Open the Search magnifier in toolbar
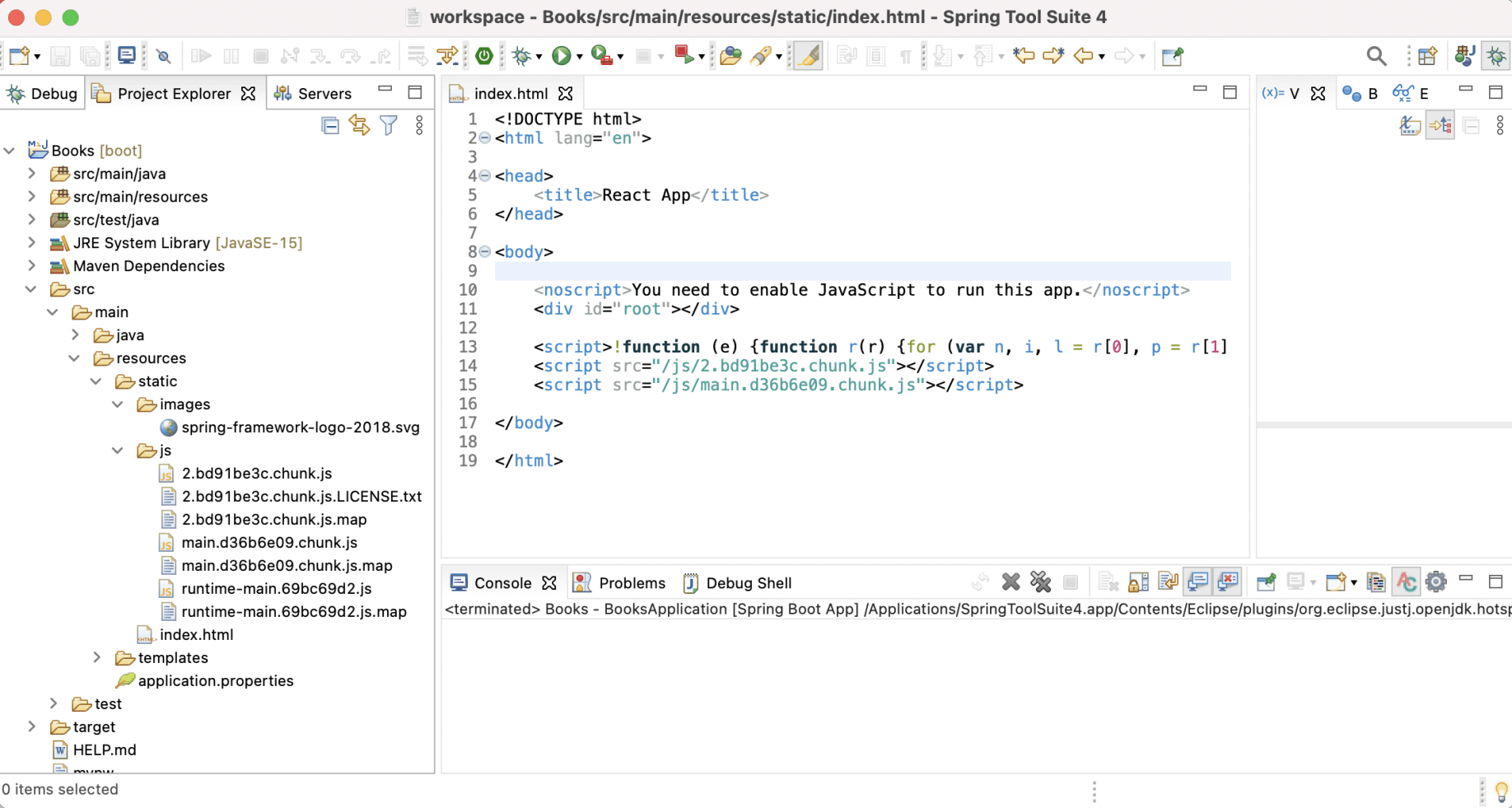 [x=1375, y=56]
